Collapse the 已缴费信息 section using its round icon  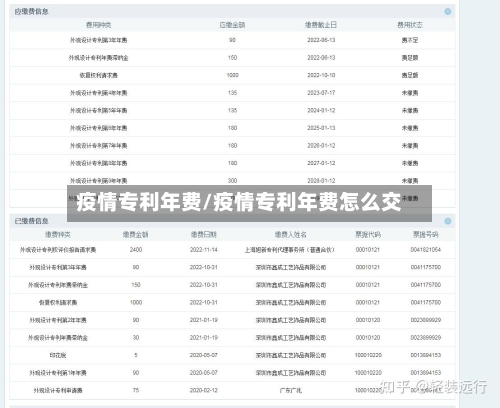[x=448, y=221]
